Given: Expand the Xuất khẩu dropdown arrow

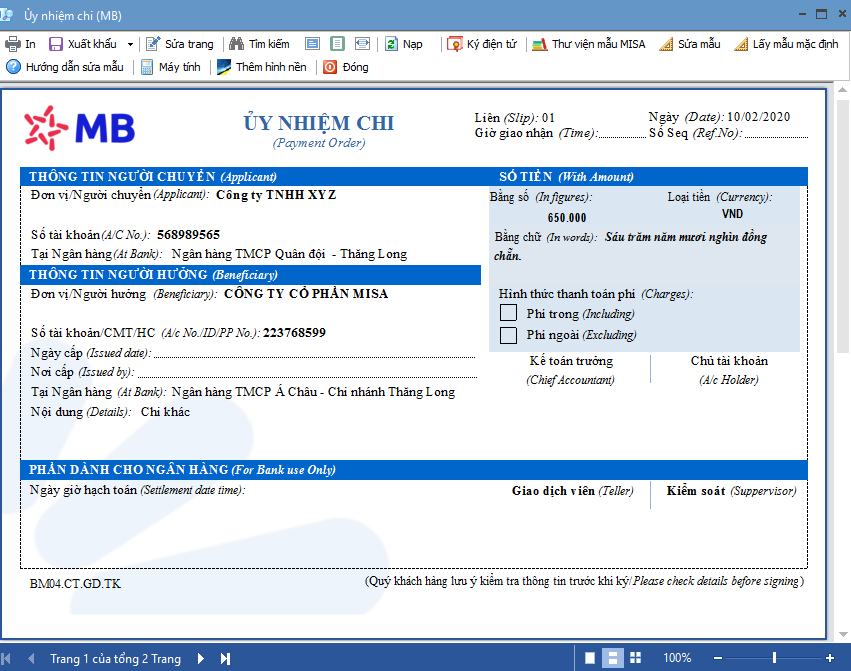Looking at the screenshot, I should [131, 44].
